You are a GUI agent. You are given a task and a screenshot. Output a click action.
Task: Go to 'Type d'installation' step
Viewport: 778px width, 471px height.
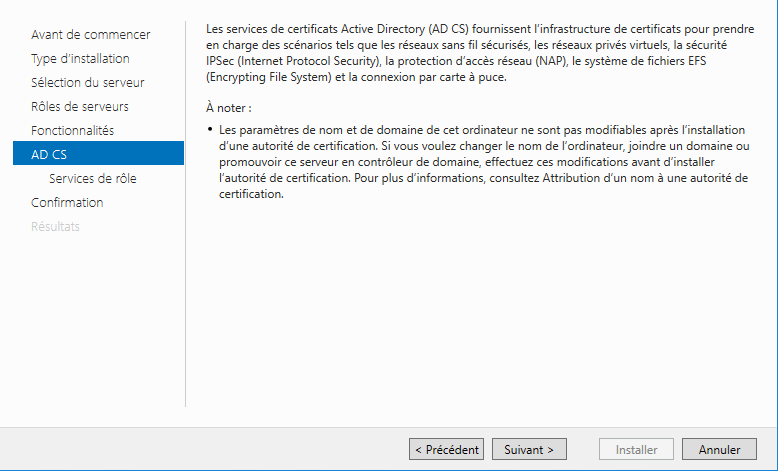pyautogui.click(x=80, y=59)
